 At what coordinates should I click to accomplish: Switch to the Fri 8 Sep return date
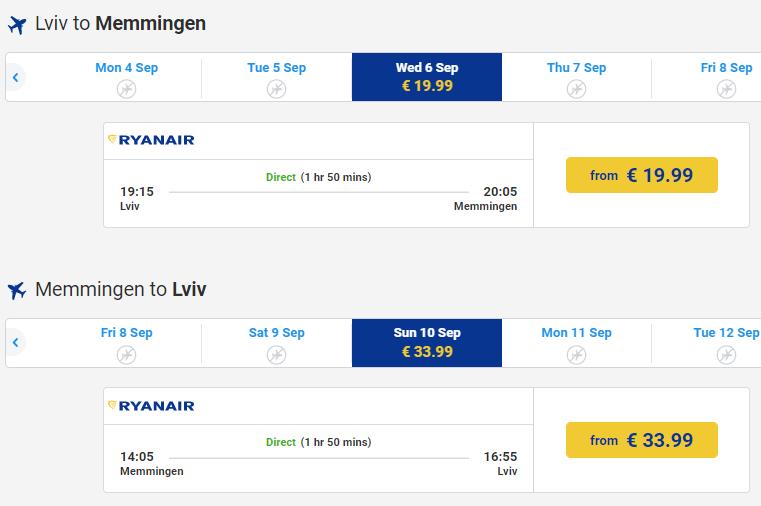(126, 343)
